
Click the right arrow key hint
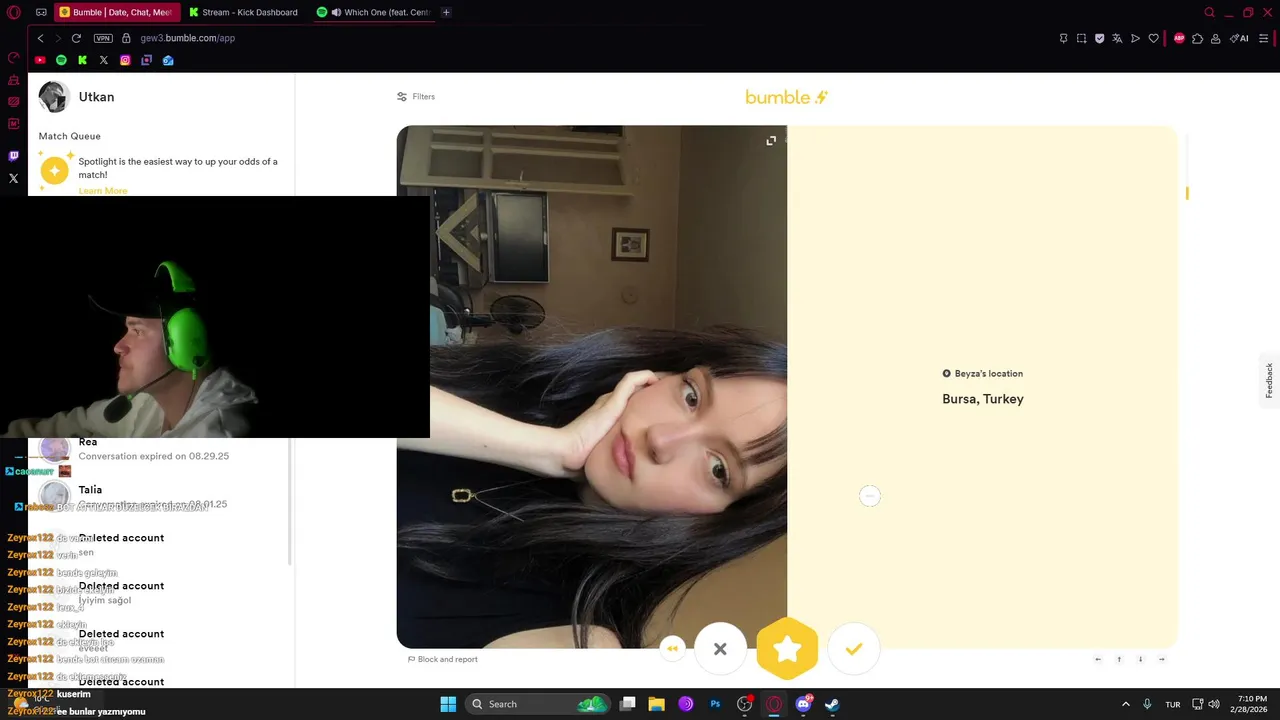pos(1161,659)
